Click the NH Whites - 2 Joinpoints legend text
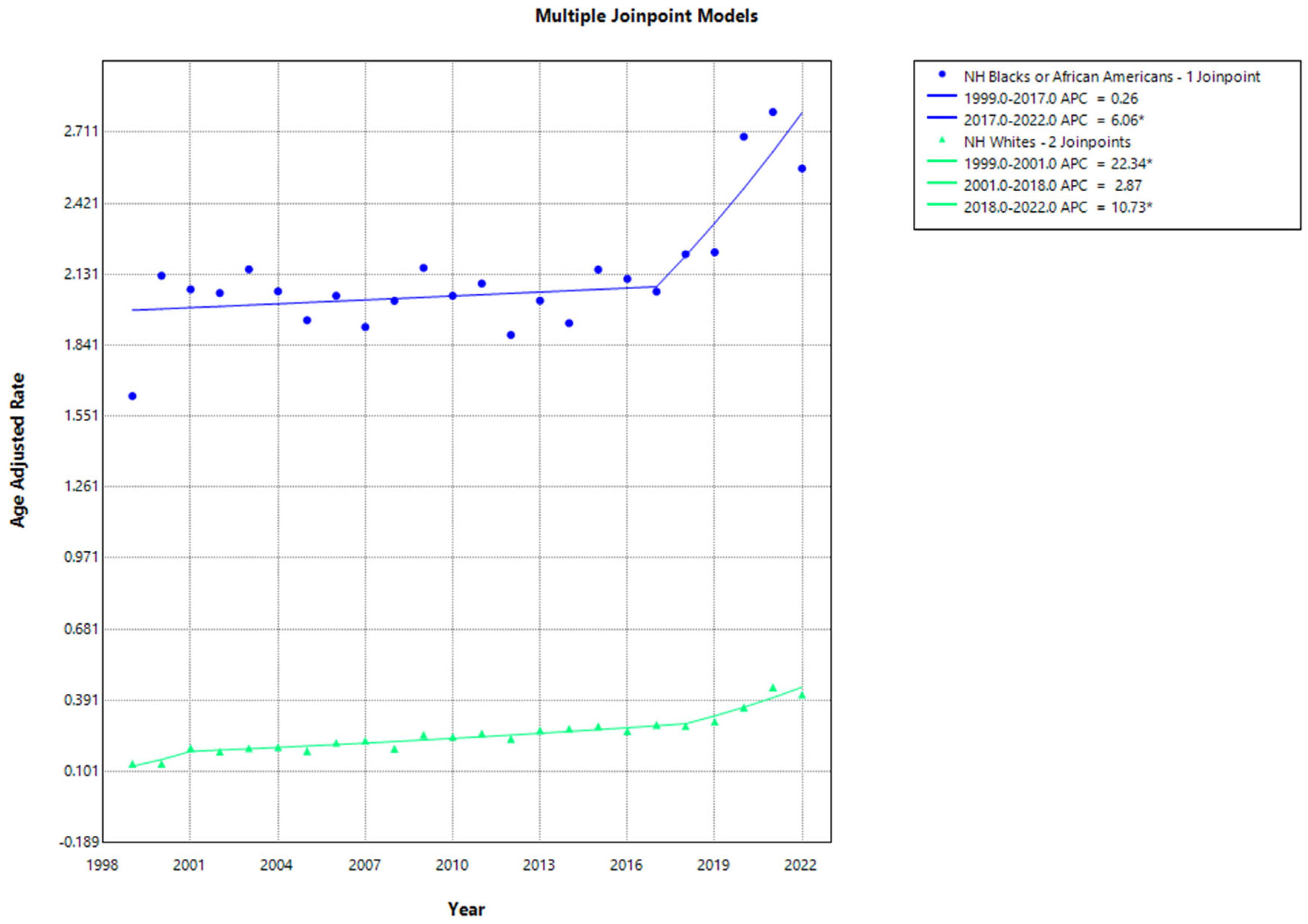The width and height of the screenshot is (1308, 924). point(1047,142)
